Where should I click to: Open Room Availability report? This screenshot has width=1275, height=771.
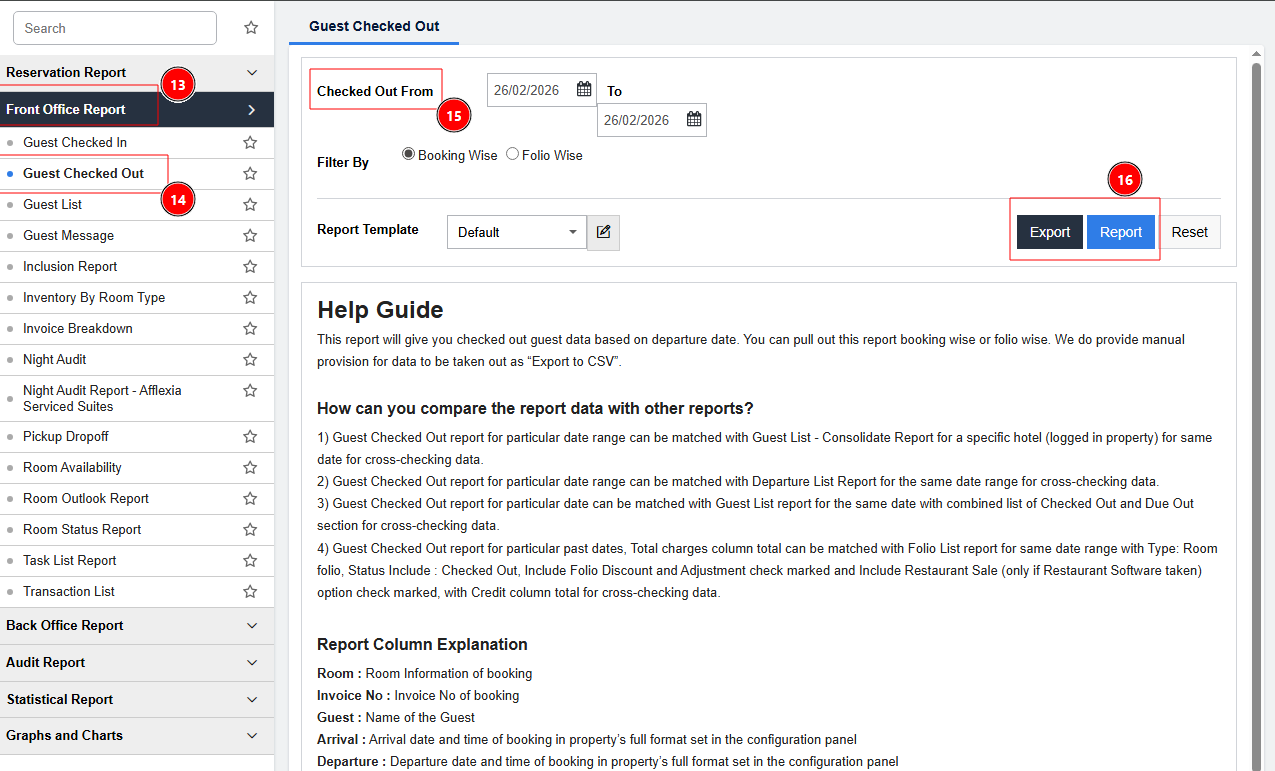point(72,468)
